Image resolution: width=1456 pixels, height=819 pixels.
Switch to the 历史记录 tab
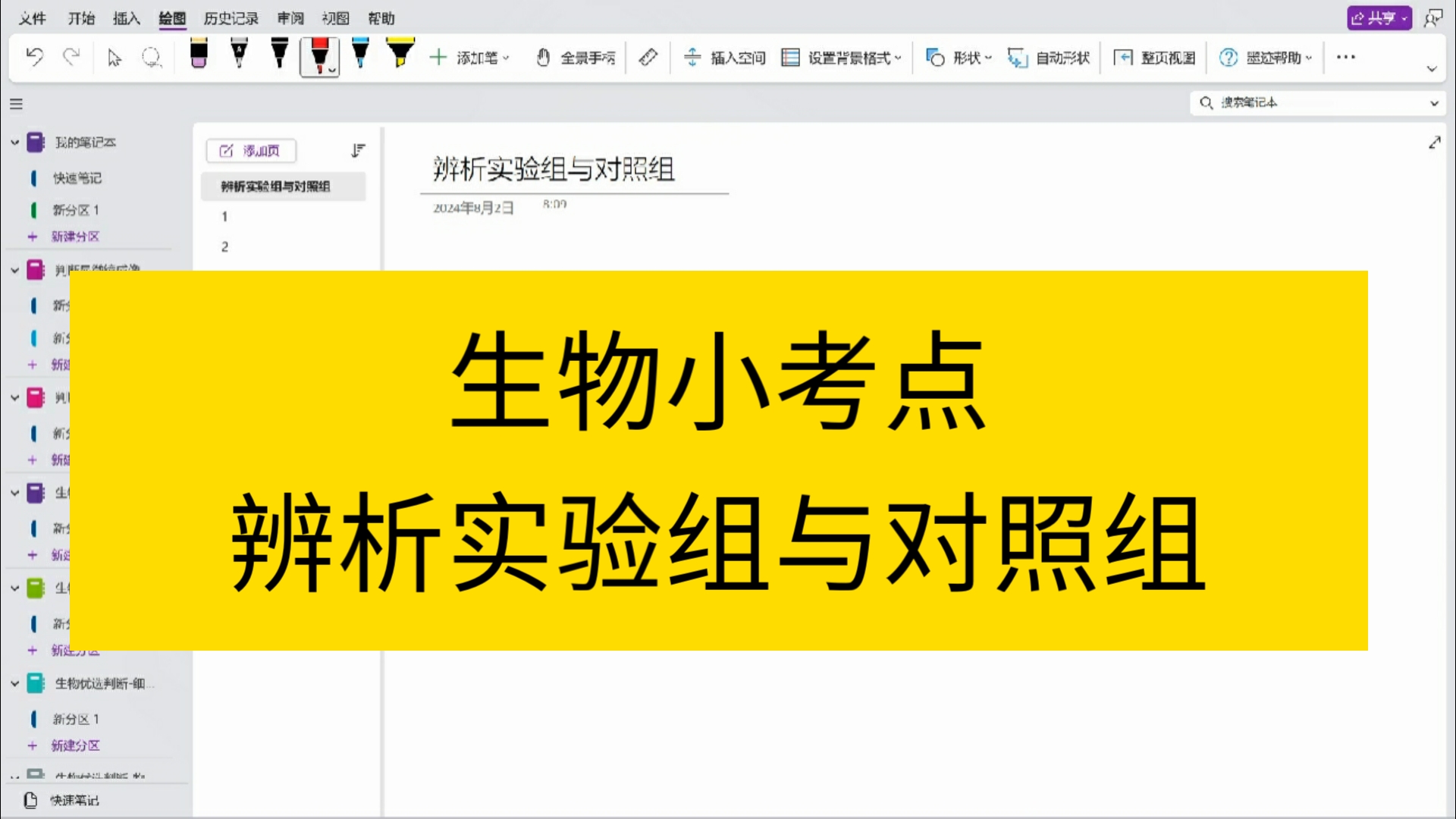(x=231, y=18)
